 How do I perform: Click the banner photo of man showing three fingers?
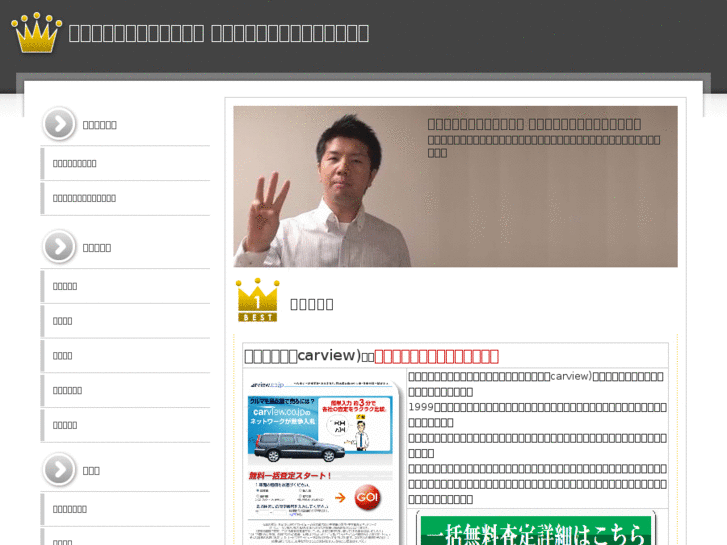455,186
